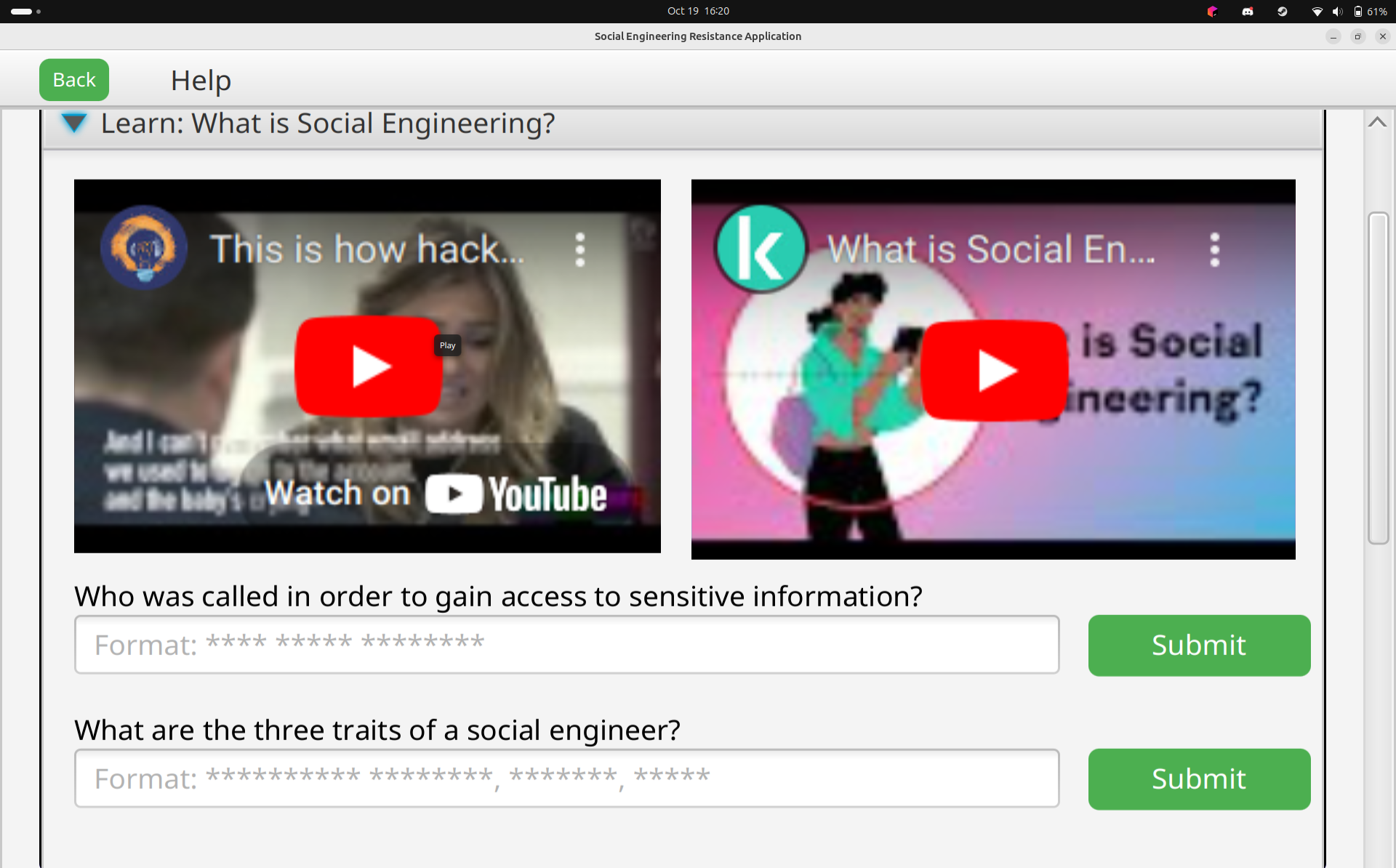Click the Back button
The image size is (1396, 868).
[x=74, y=80]
